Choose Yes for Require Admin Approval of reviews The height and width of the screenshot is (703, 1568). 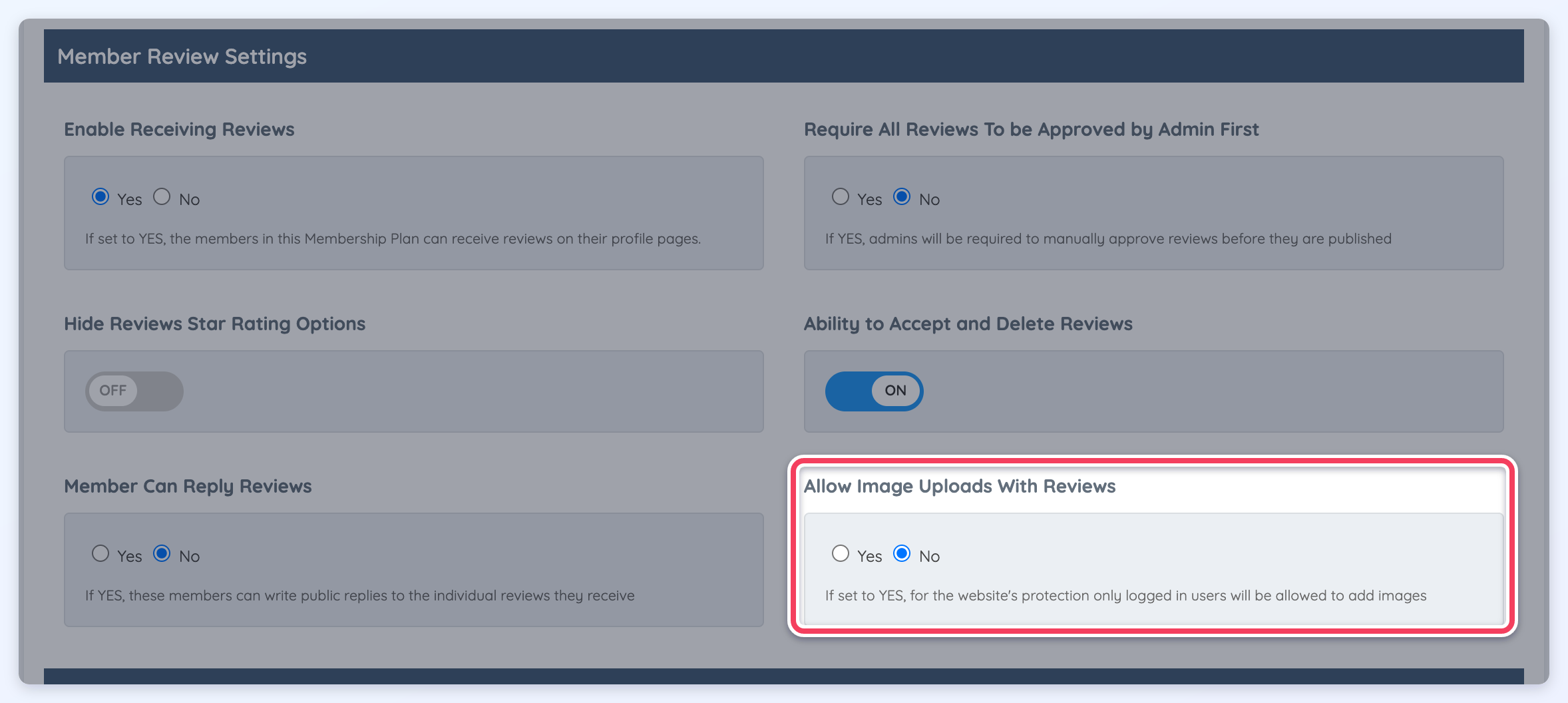click(x=841, y=197)
